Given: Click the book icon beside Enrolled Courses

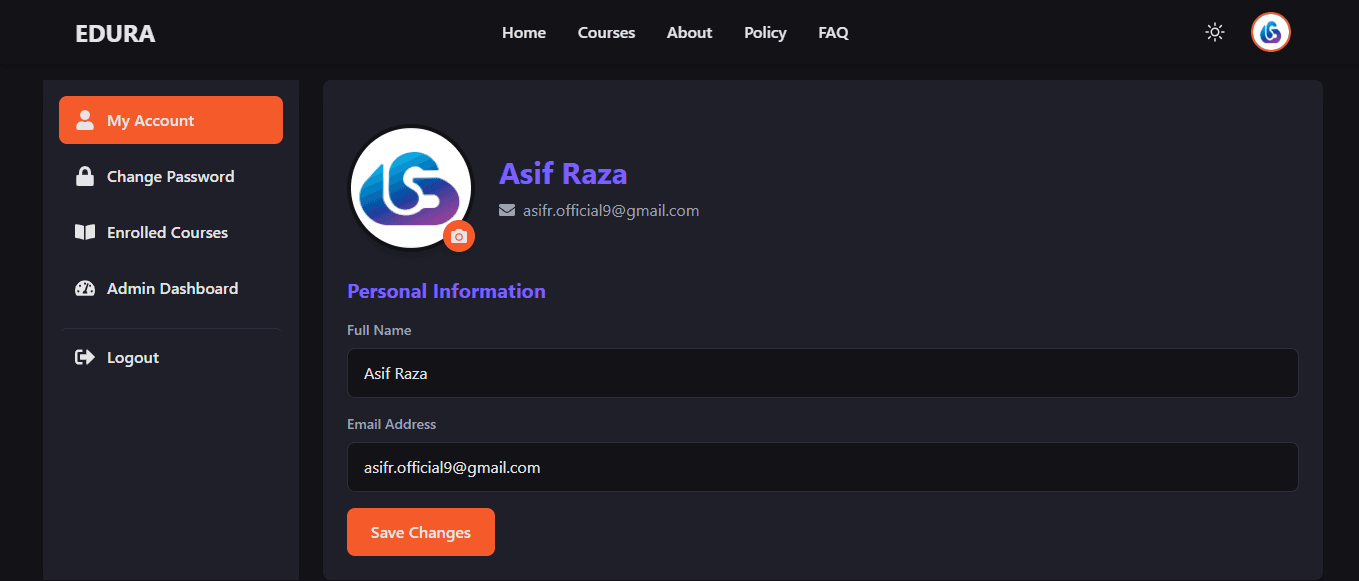Looking at the screenshot, I should point(85,232).
